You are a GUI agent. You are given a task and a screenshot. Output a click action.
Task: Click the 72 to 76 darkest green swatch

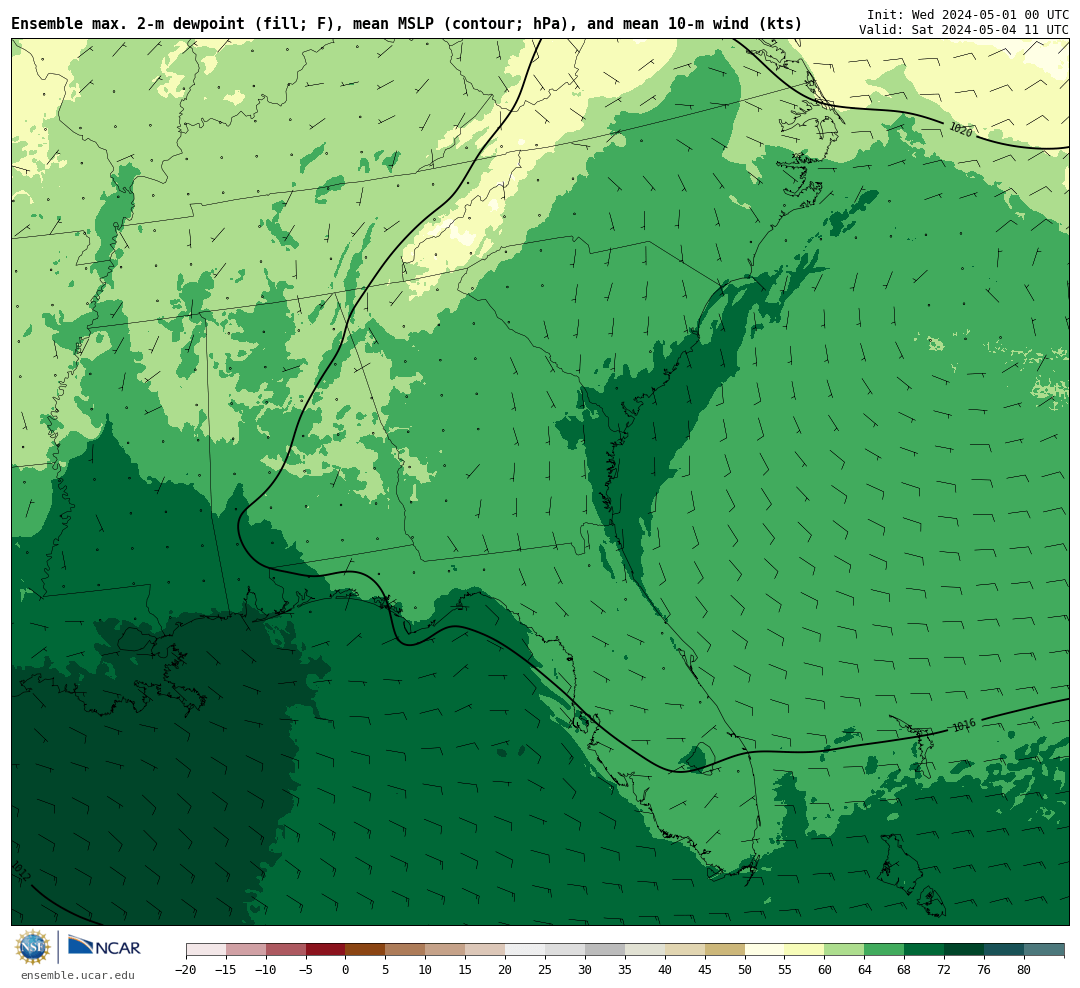pos(964,950)
